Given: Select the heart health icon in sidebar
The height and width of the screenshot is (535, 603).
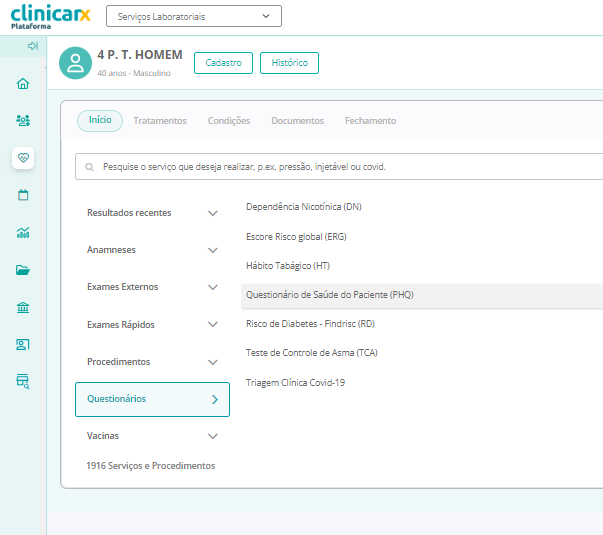Looking at the screenshot, I should pos(23,158).
